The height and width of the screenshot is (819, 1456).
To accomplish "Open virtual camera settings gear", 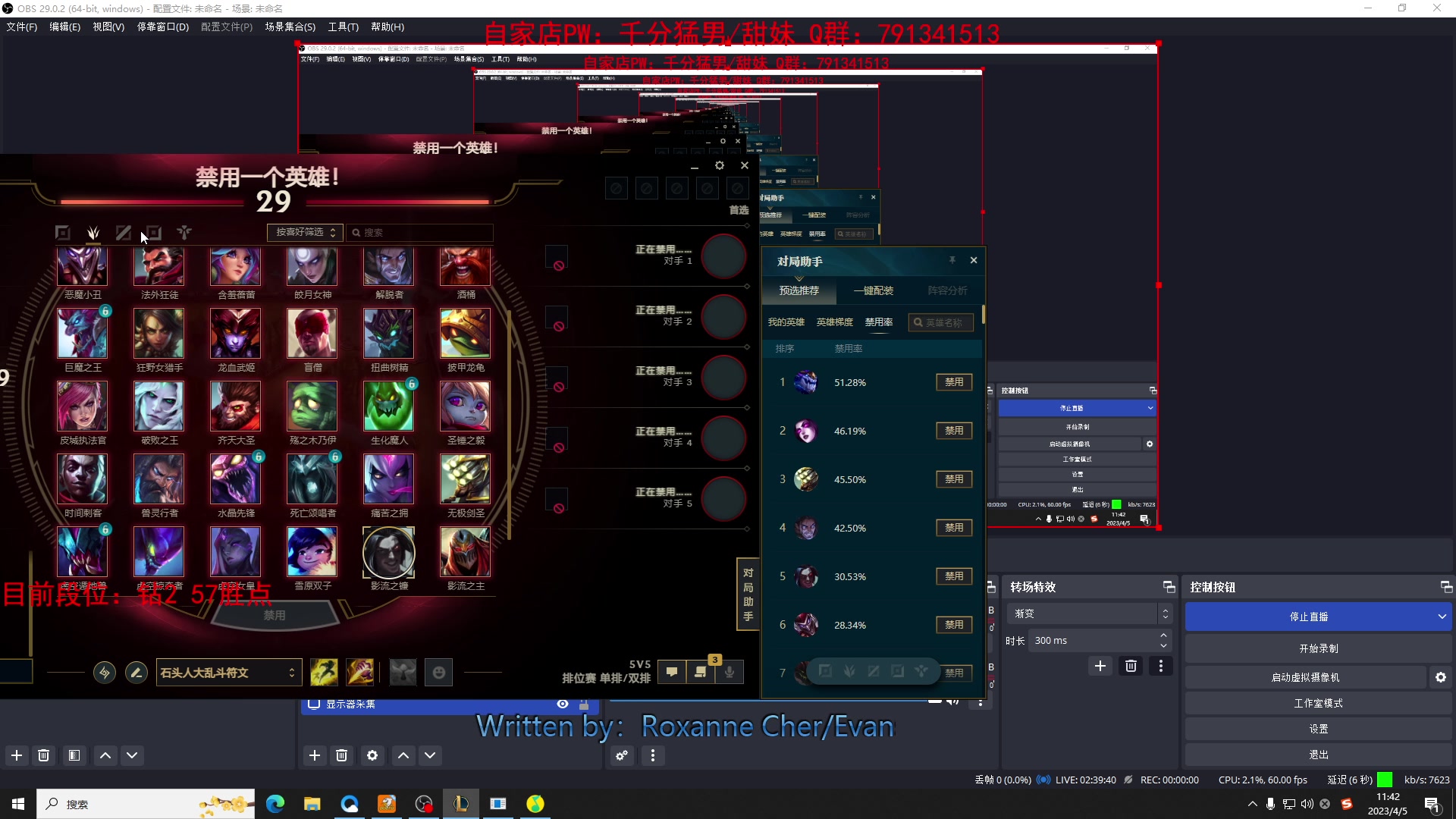I will tap(1441, 677).
